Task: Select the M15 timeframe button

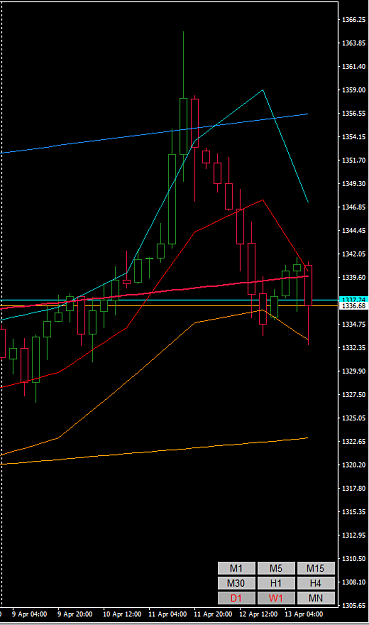Action: coord(316,568)
